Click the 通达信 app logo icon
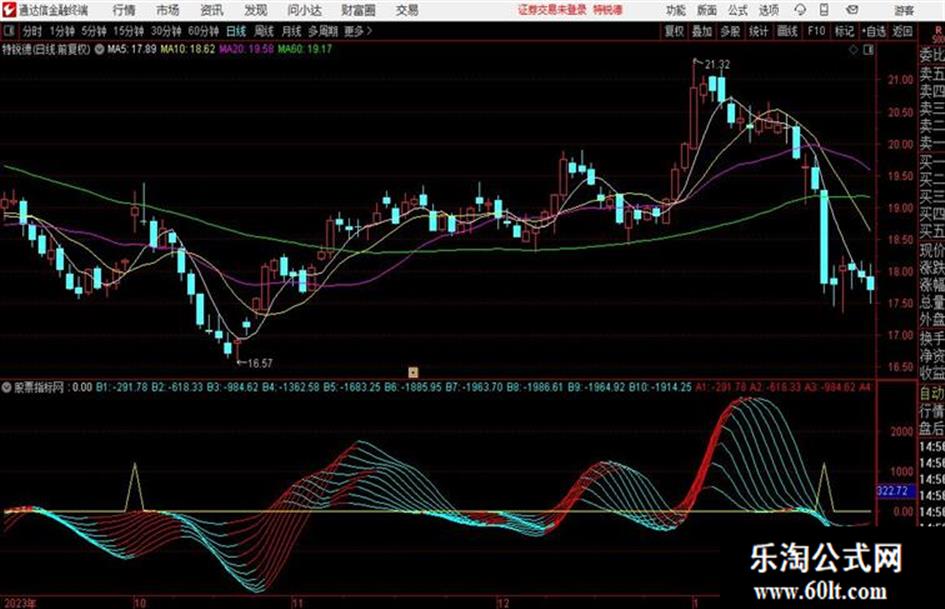Viewport: 945px width, 609px height. 9,10
